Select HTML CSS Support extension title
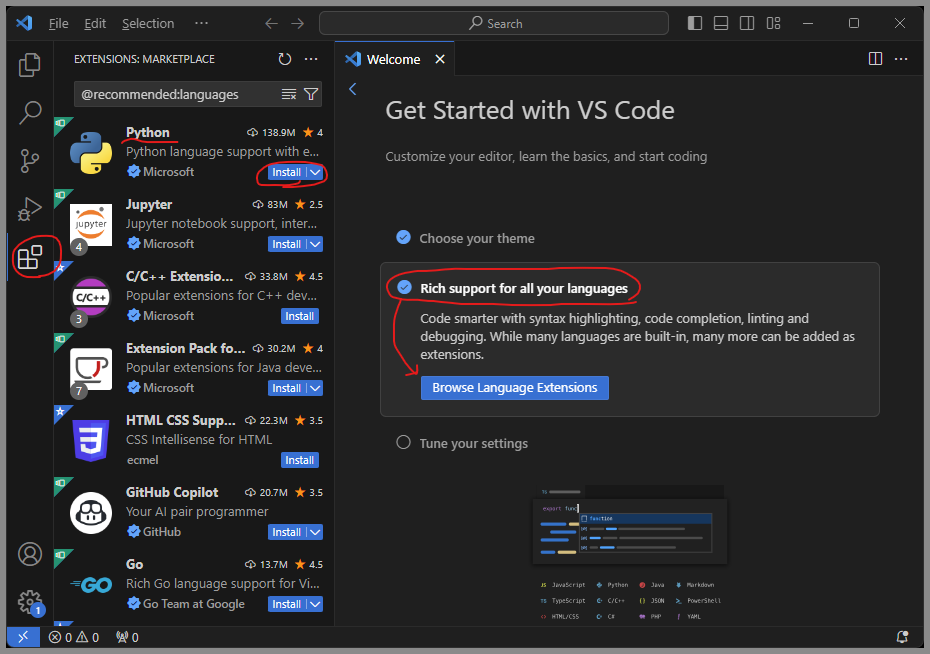930x654 pixels. pyautogui.click(x=181, y=420)
